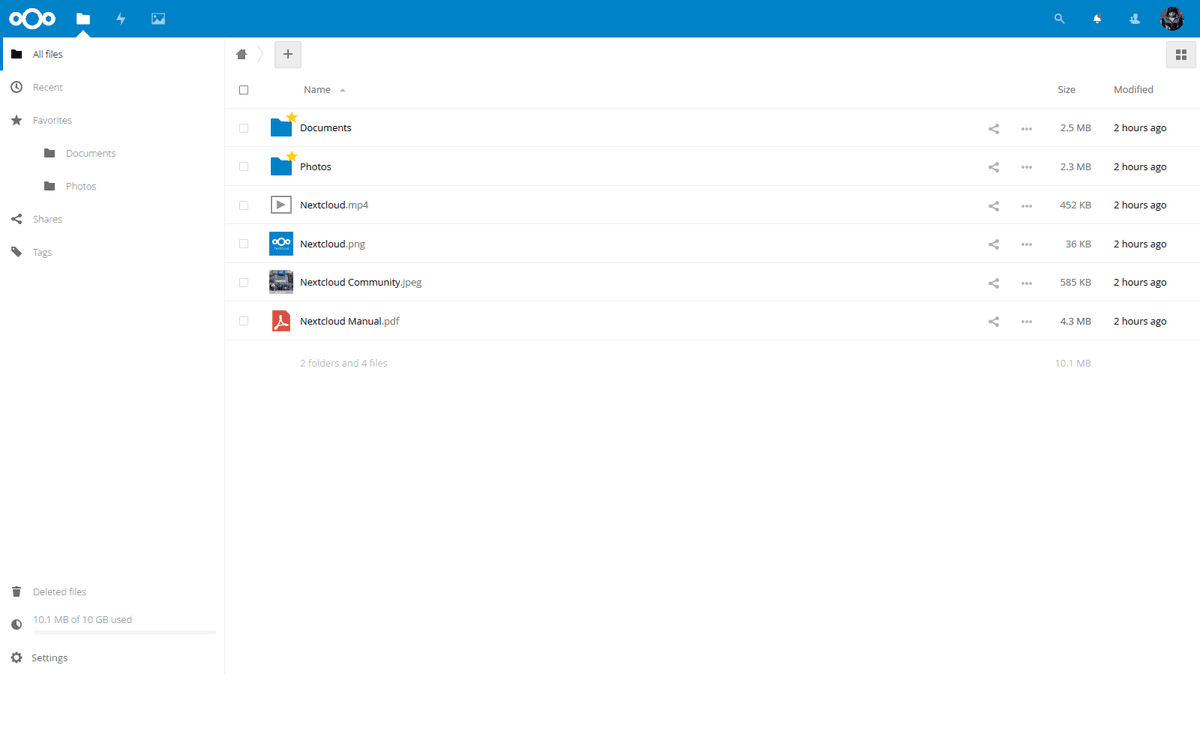1200x750 pixels.
Task: Open the Shares sidebar entry
Action: 112,219
